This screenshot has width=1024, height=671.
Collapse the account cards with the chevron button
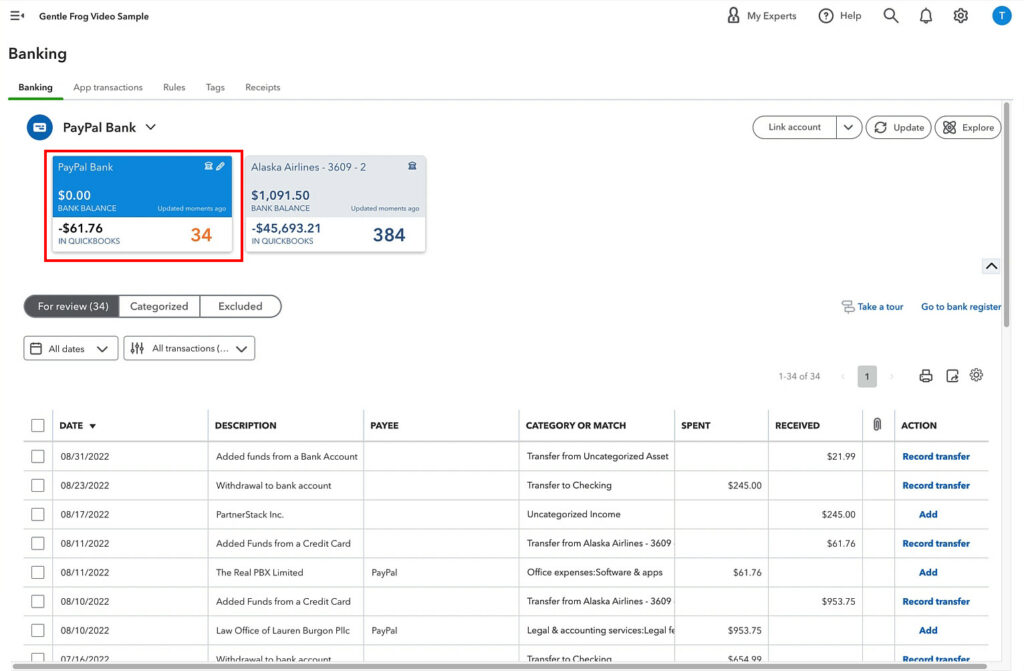click(991, 265)
